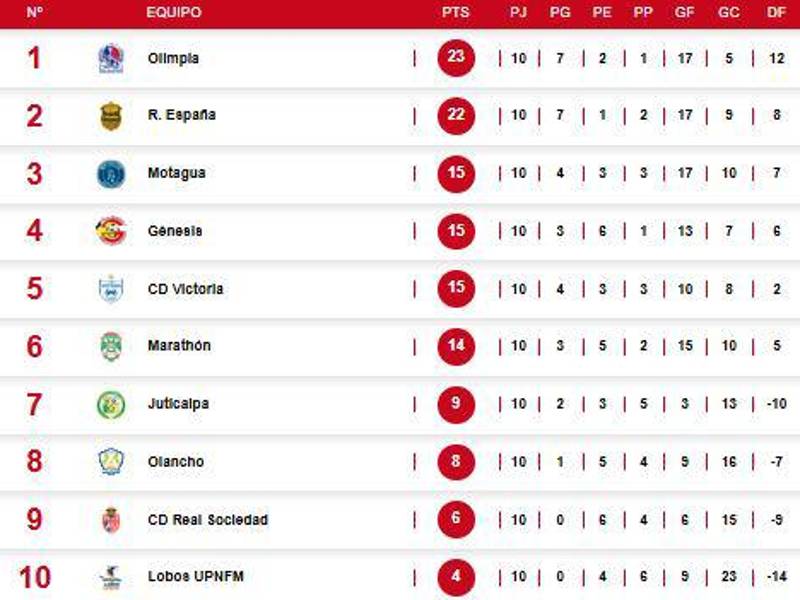
Task: Sort table by PTS column header
Action: [x=455, y=13]
